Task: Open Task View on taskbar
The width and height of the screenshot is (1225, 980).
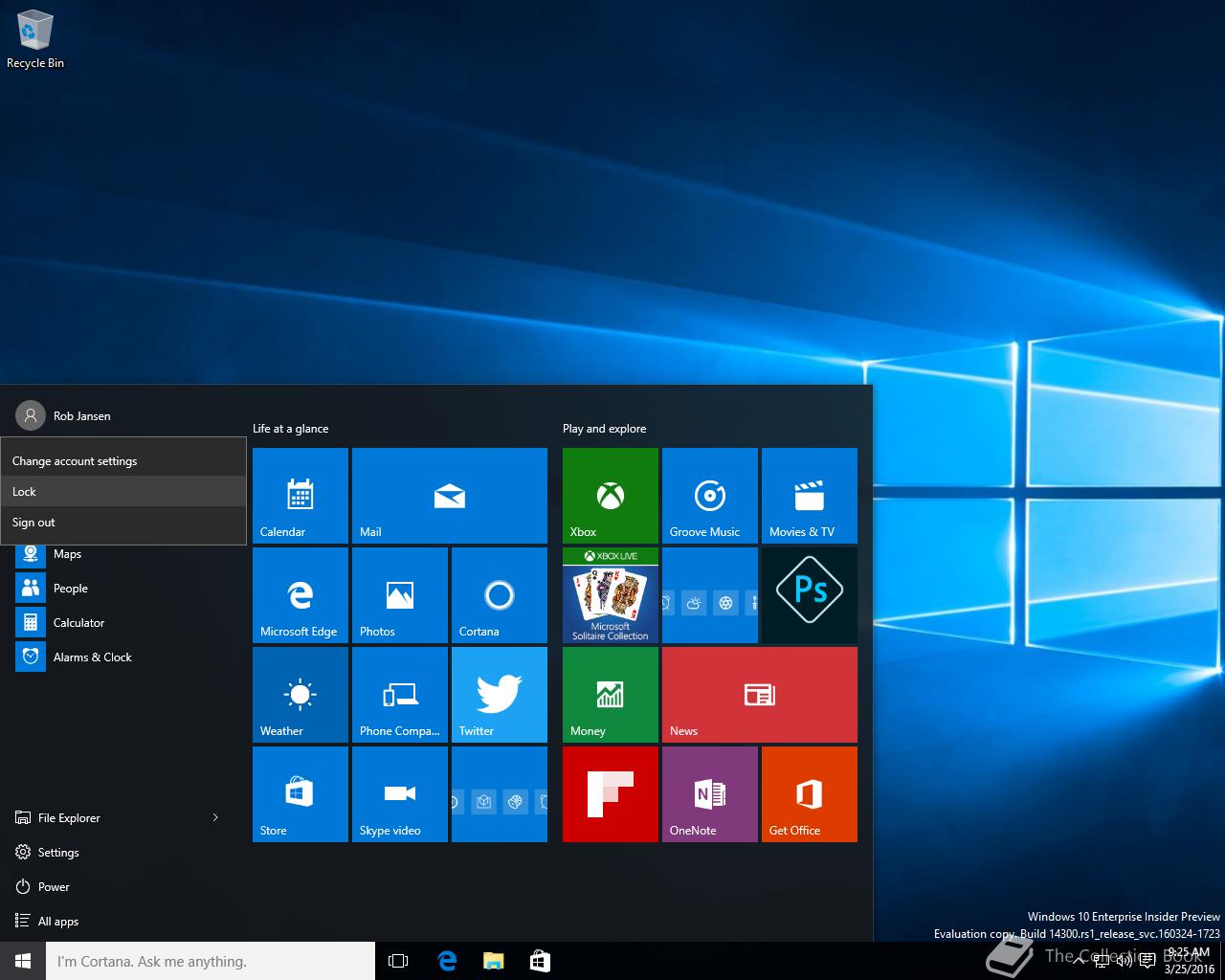Action: tap(398, 961)
